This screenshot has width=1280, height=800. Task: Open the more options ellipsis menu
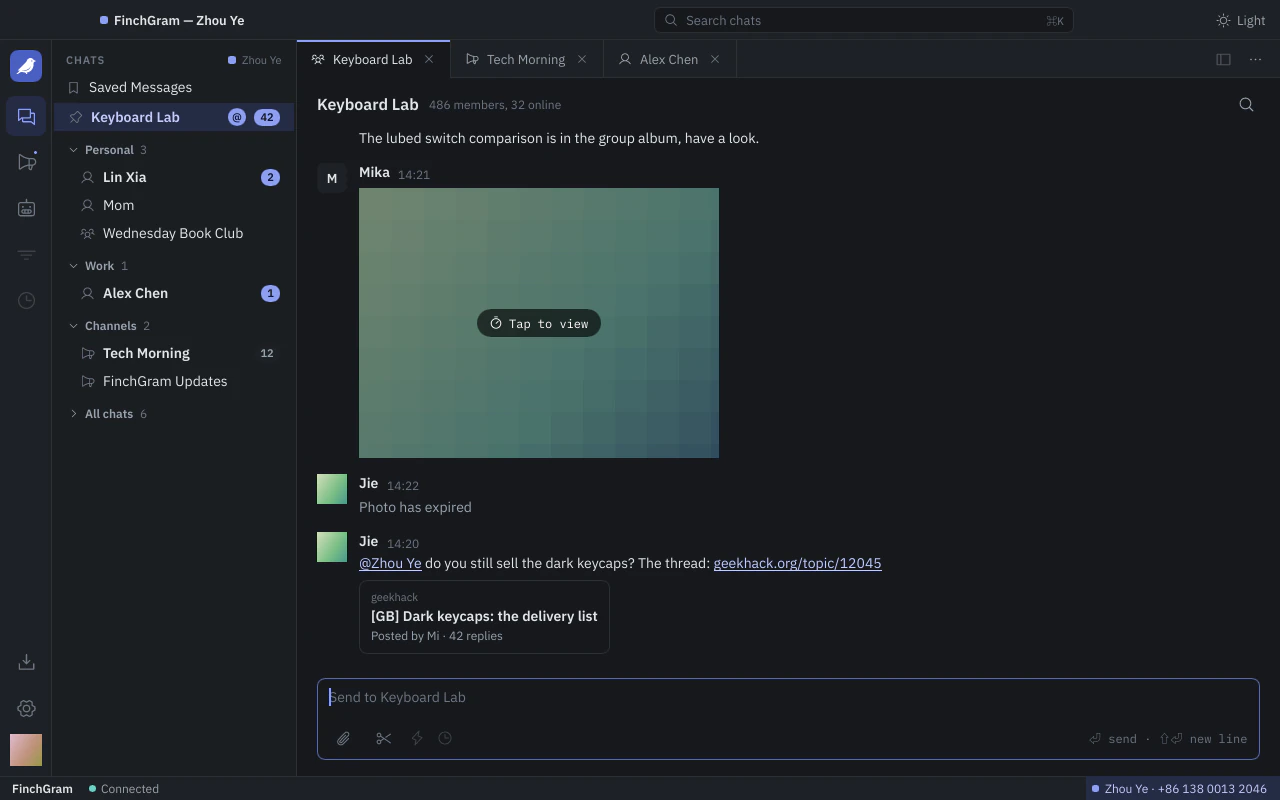click(x=1255, y=59)
